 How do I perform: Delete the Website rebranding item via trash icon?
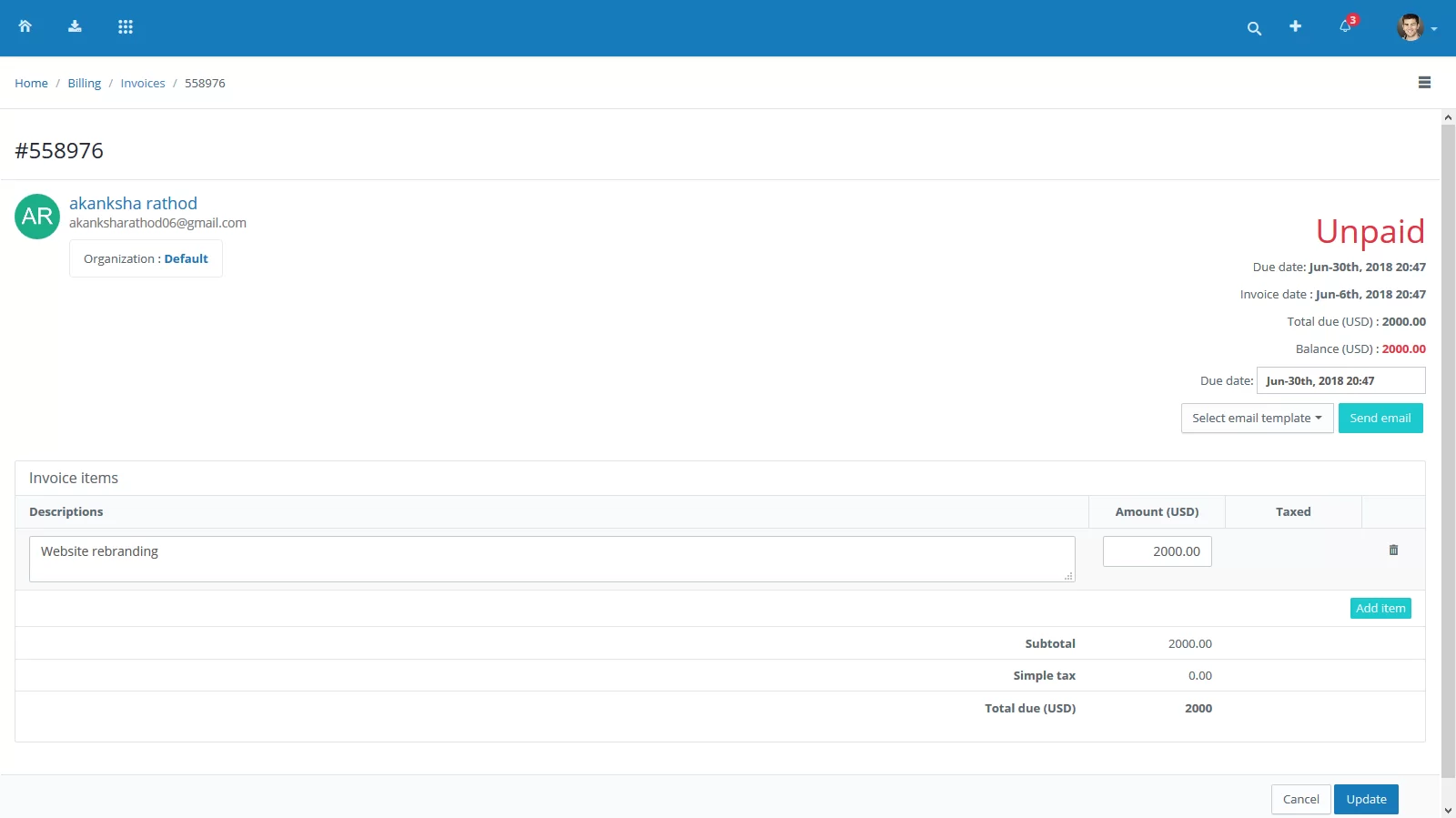[1393, 550]
